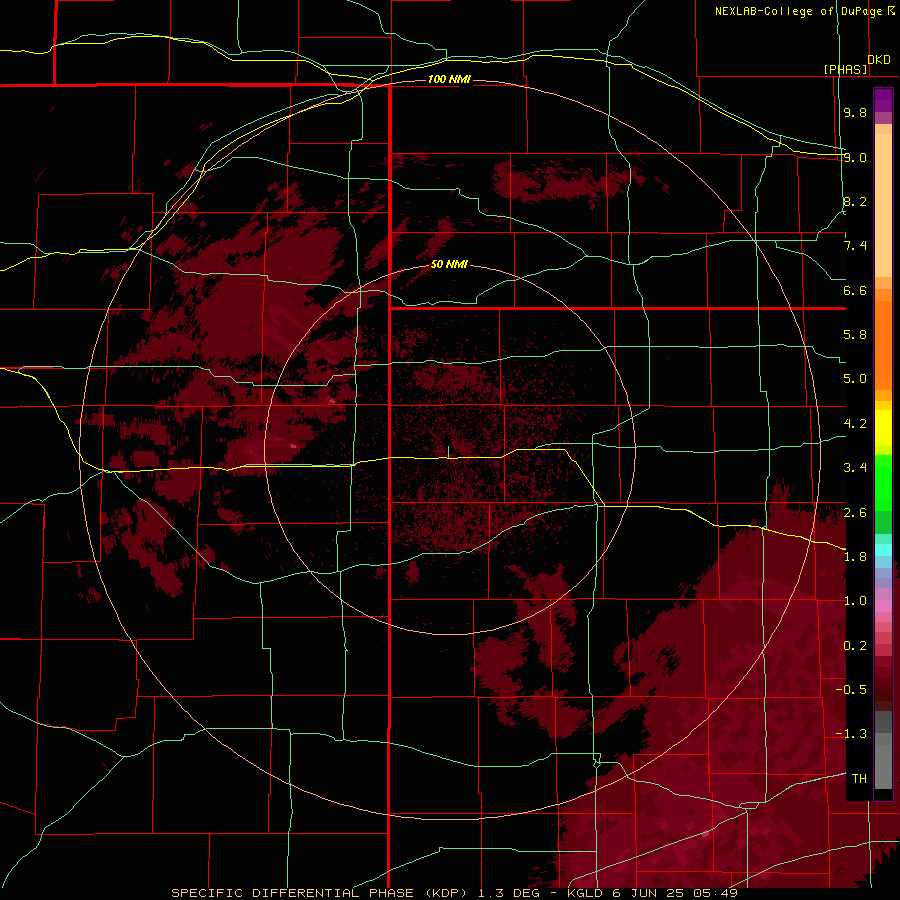Click the bright green segment of color bar
The height and width of the screenshot is (900, 900).
883,482
